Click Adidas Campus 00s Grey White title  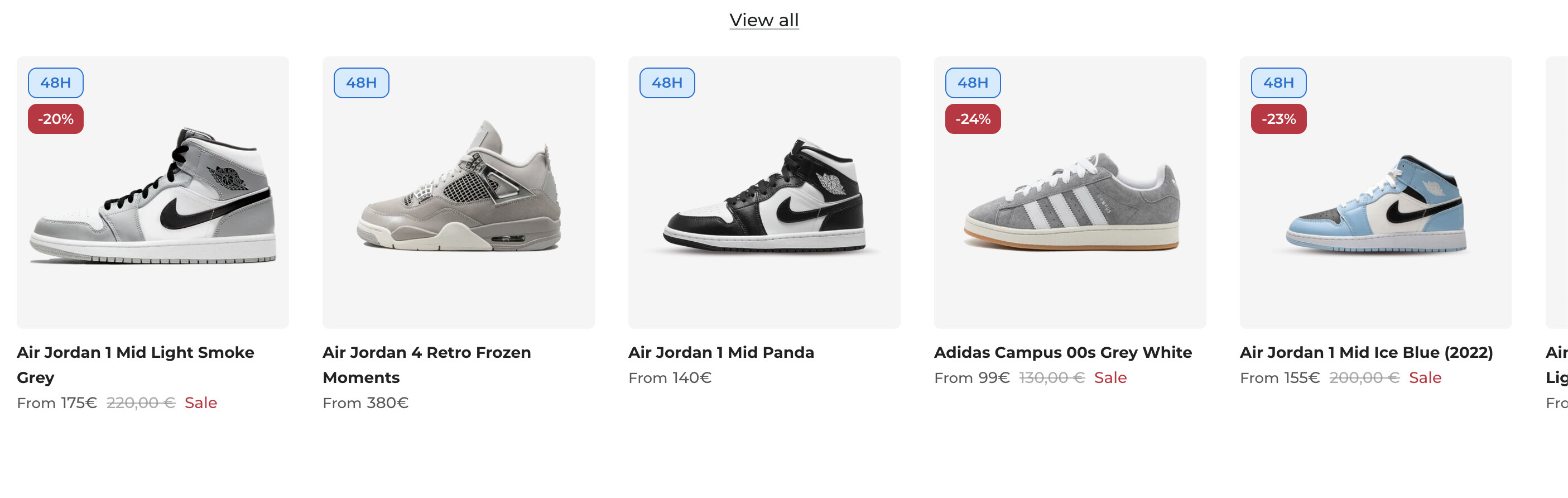[x=1063, y=352]
